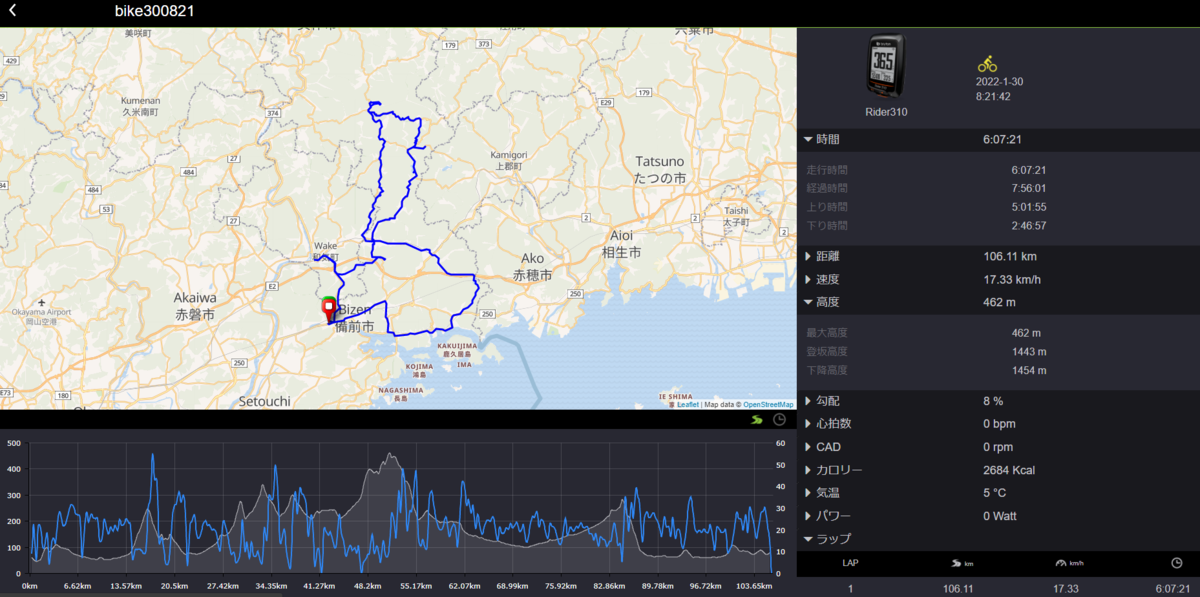Screen dimensions: 1200x597
Task: Expand the 勾配 section
Action: point(808,401)
